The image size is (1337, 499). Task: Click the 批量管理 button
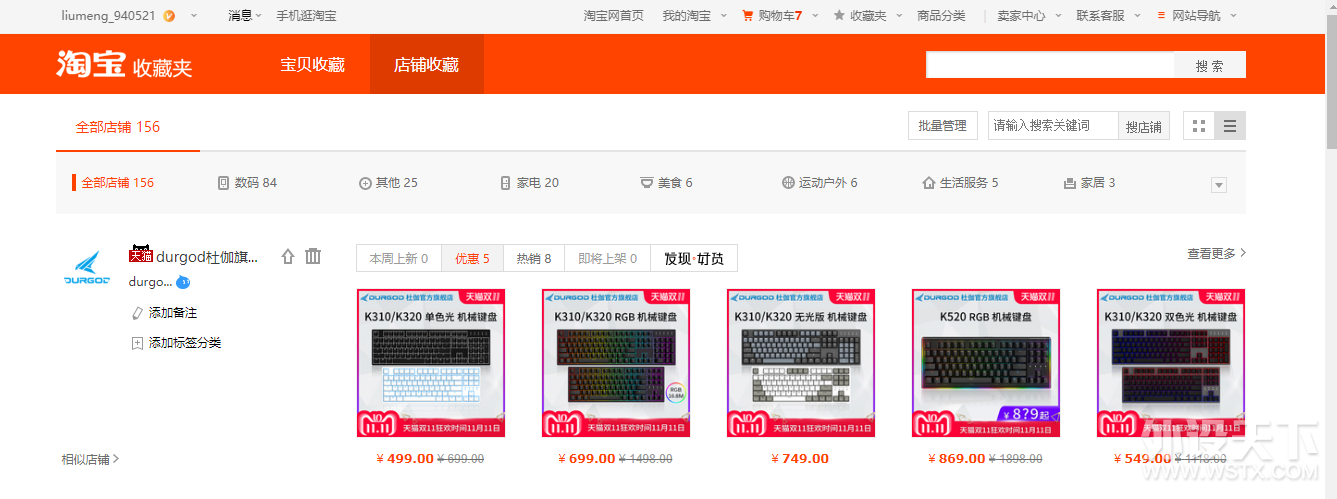(x=942, y=126)
